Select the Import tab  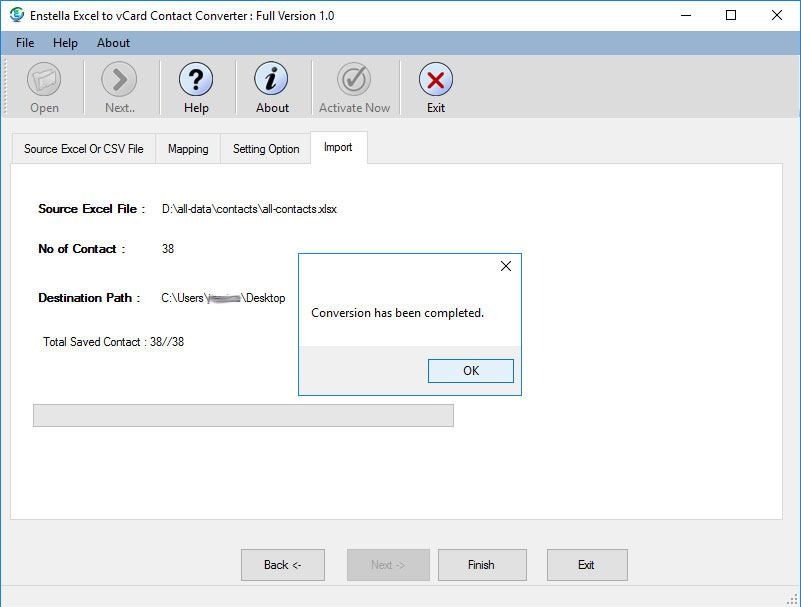(338, 147)
